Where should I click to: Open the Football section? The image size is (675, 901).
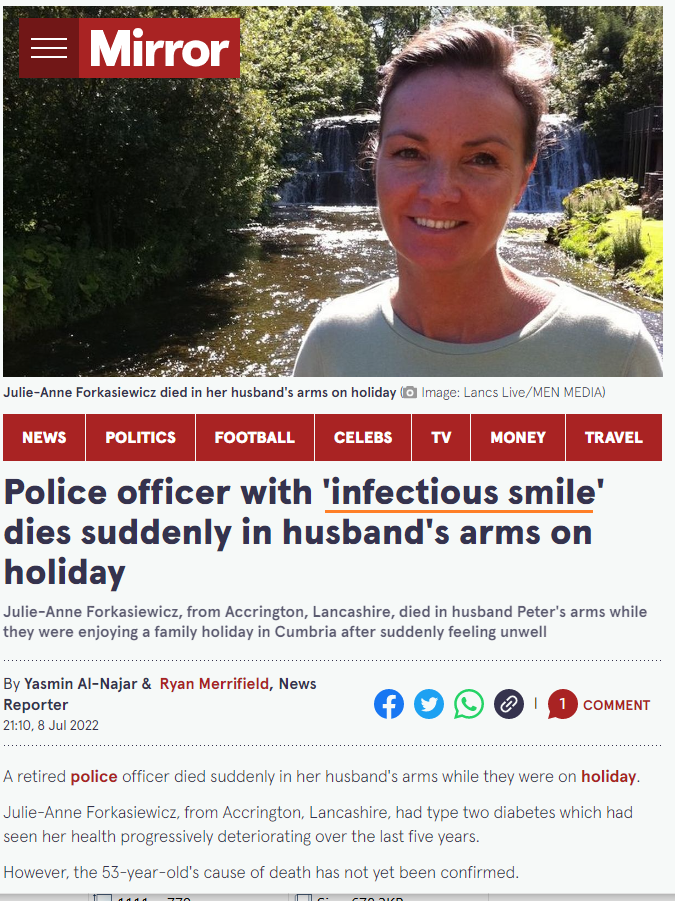pyautogui.click(x=255, y=437)
